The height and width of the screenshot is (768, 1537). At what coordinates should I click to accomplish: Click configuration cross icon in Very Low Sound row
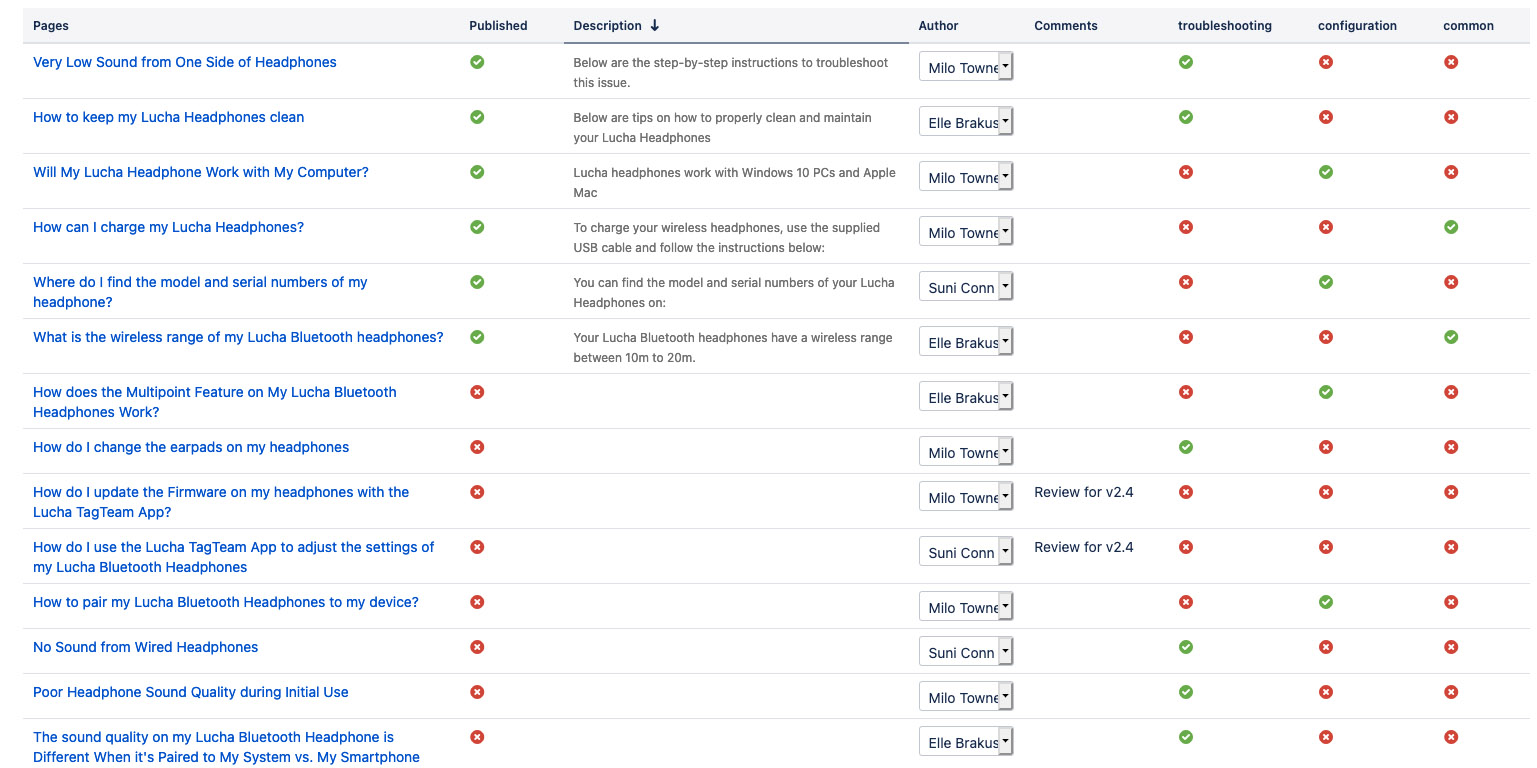click(1326, 62)
